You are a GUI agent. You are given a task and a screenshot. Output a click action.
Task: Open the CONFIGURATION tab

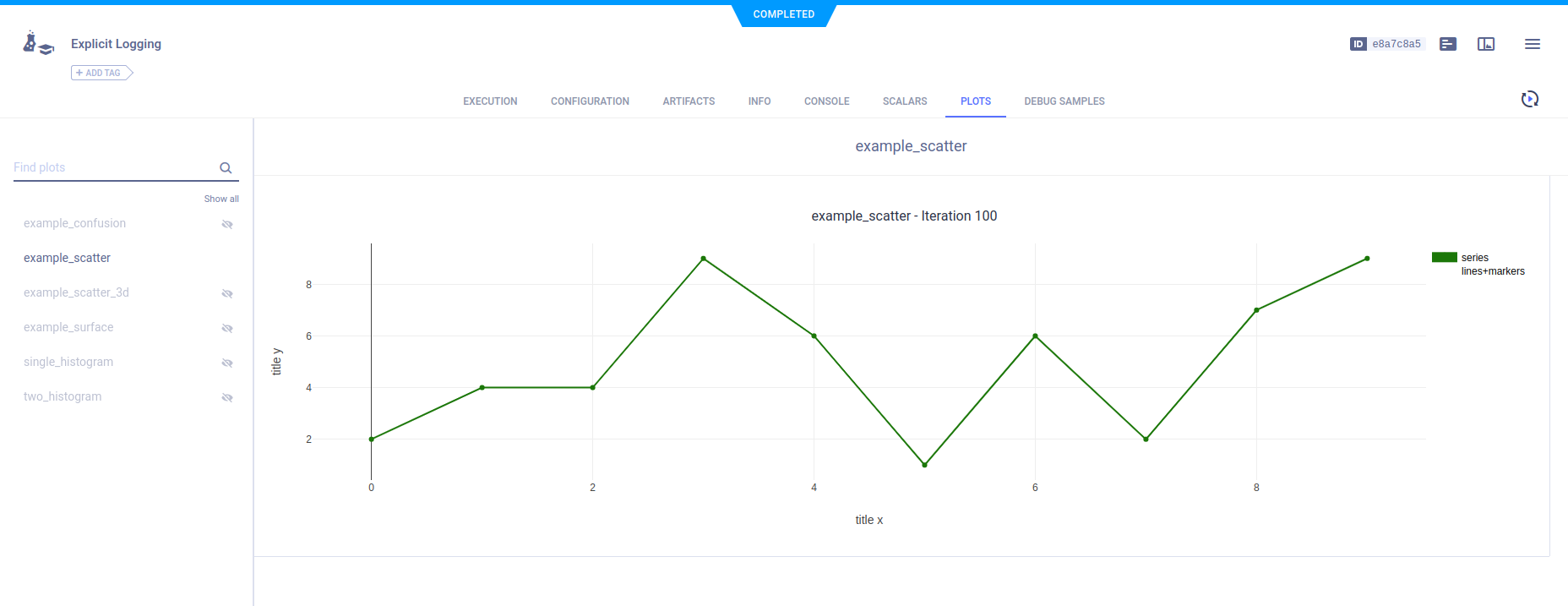click(x=590, y=101)
